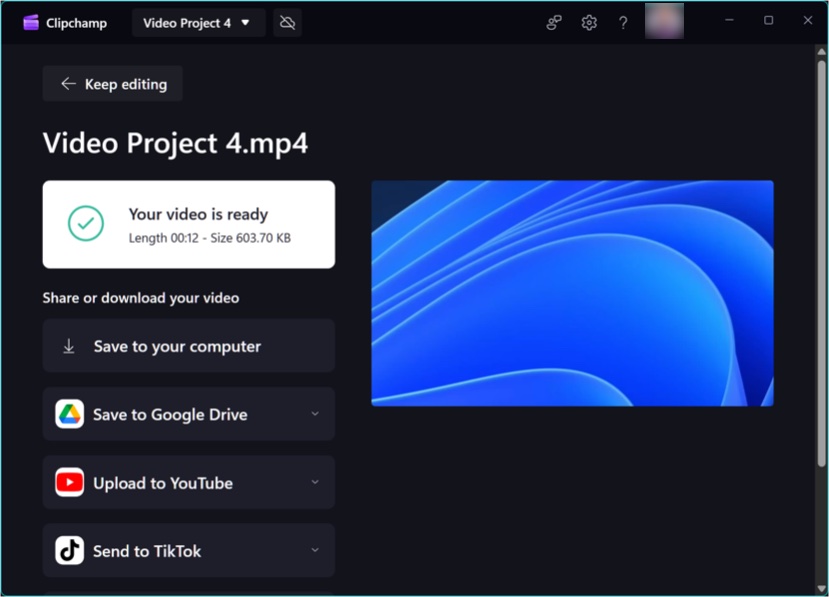
Task: Open the Video Project 4 dropdown
Action: [198, 23]
